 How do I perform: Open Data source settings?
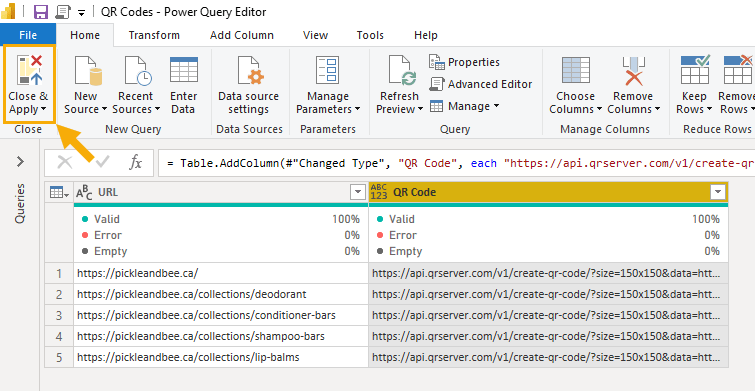pos(248,85)
